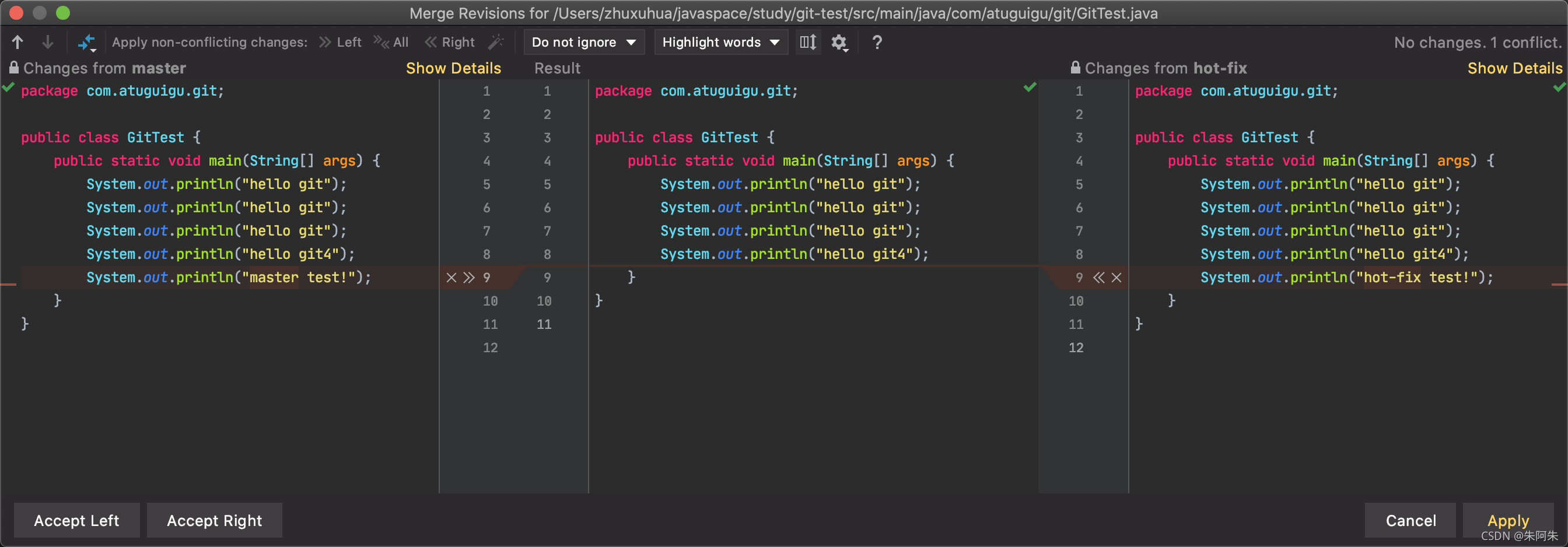Click the green checkmark in left pane
This screenshot has height=547, width=1568.
pos(8,87)
